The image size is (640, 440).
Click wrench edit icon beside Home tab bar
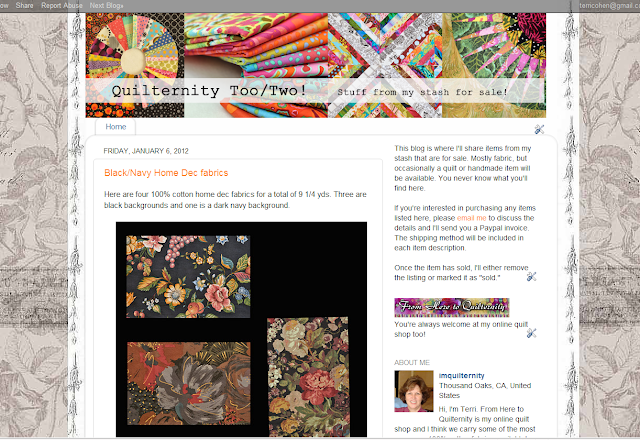[539, 129]
